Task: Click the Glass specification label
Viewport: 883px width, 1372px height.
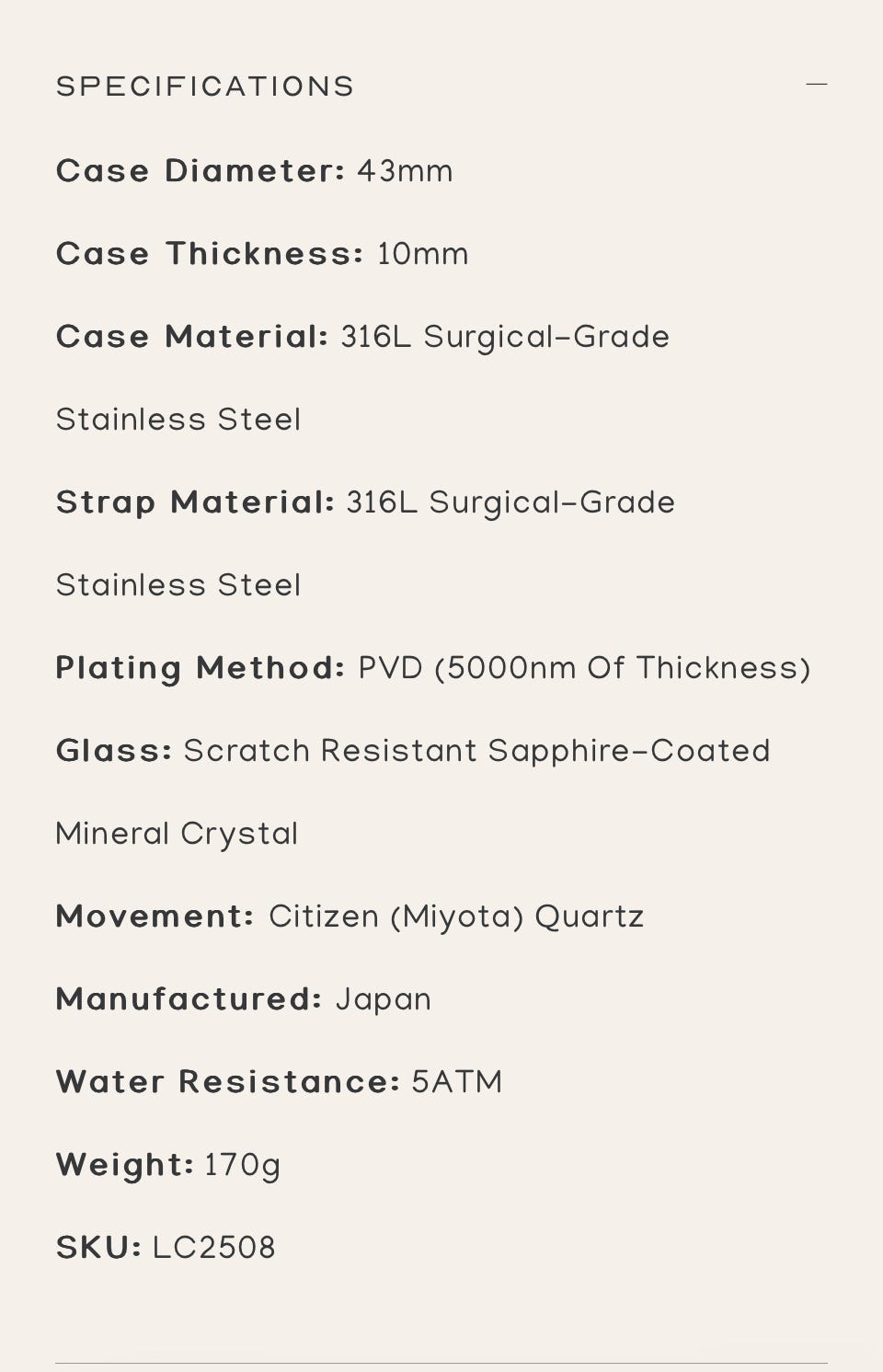Action: point(113,751)
